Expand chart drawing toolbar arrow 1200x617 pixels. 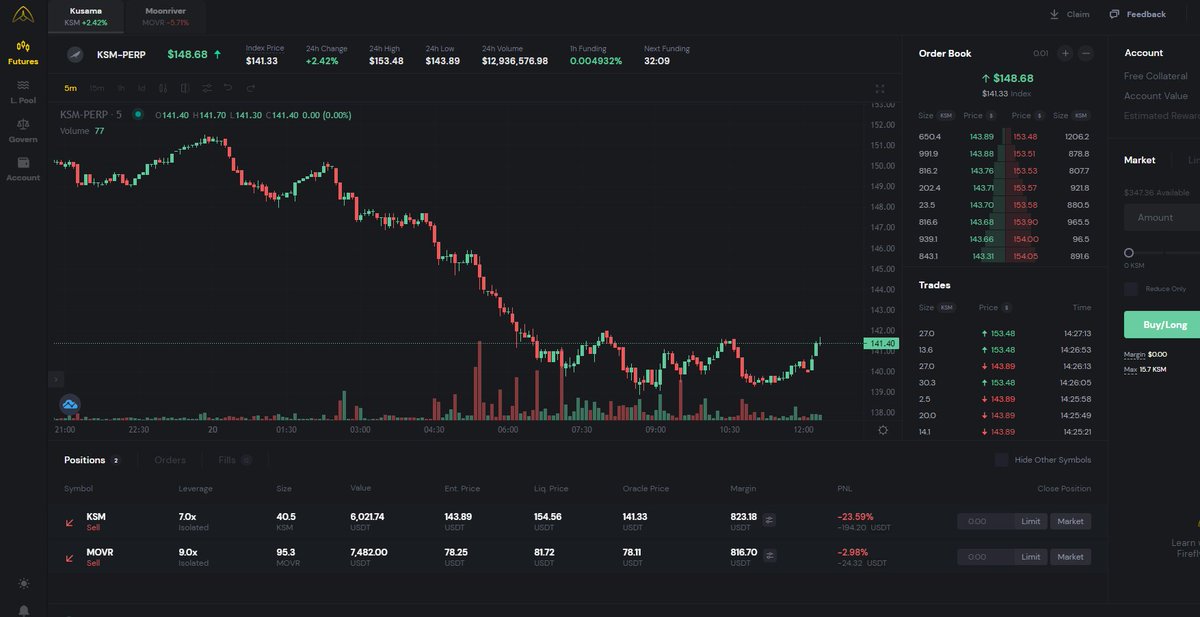click(55, 379)
